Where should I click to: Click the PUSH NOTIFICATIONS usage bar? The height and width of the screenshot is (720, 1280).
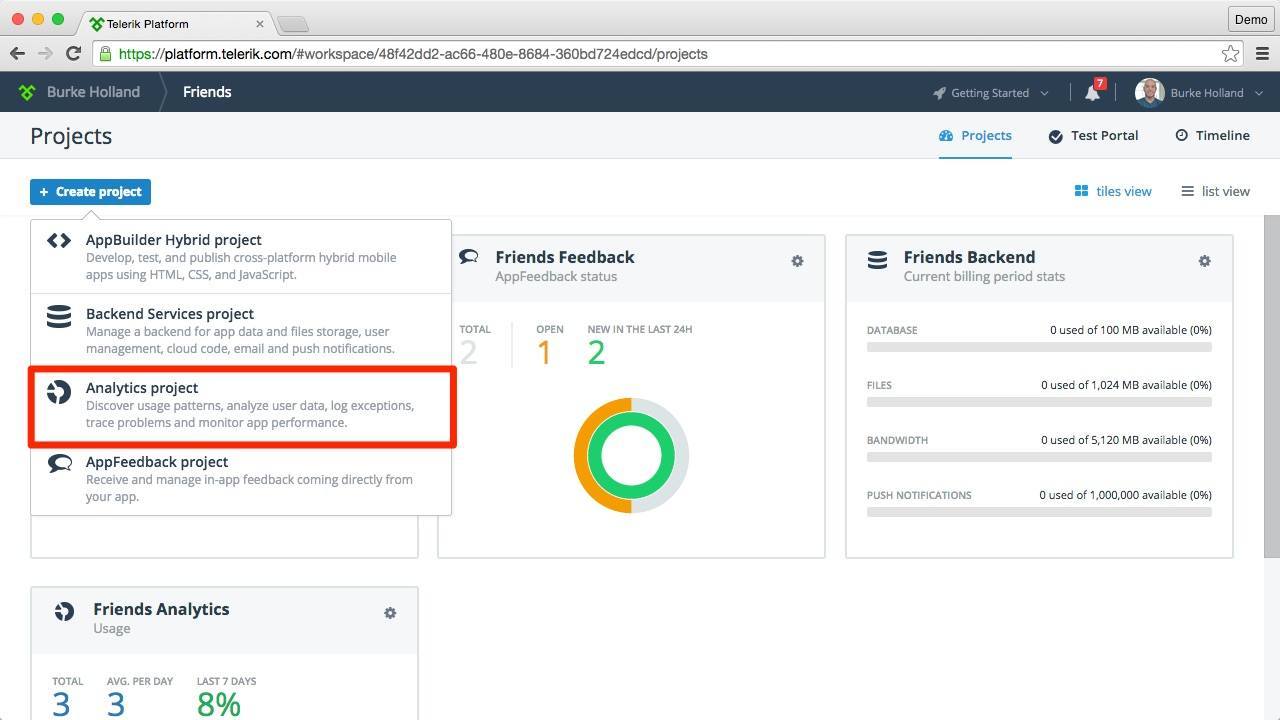pyautogui.click(x=1039, y=512)
